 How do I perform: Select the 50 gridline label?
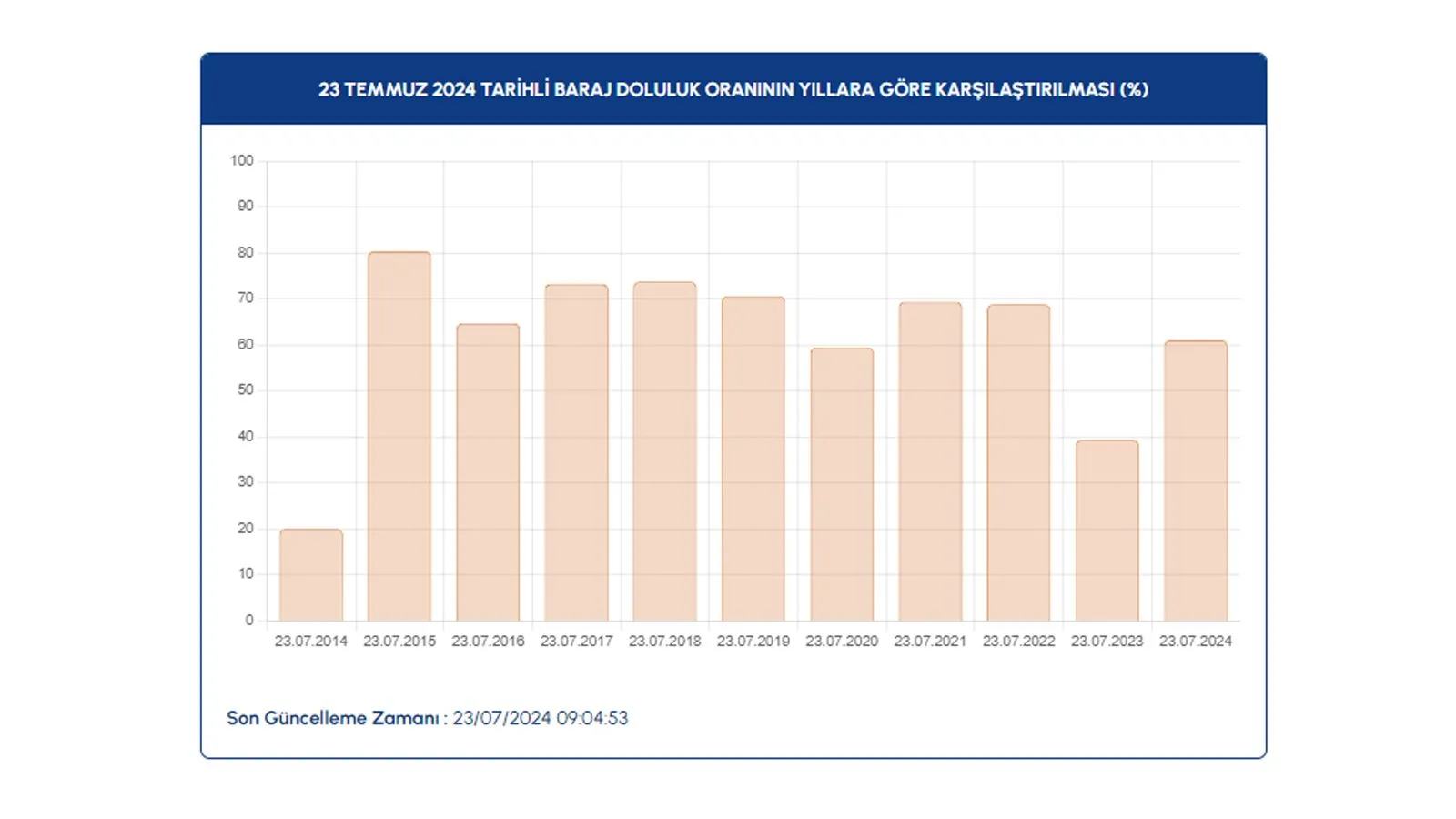click(245, 389)
